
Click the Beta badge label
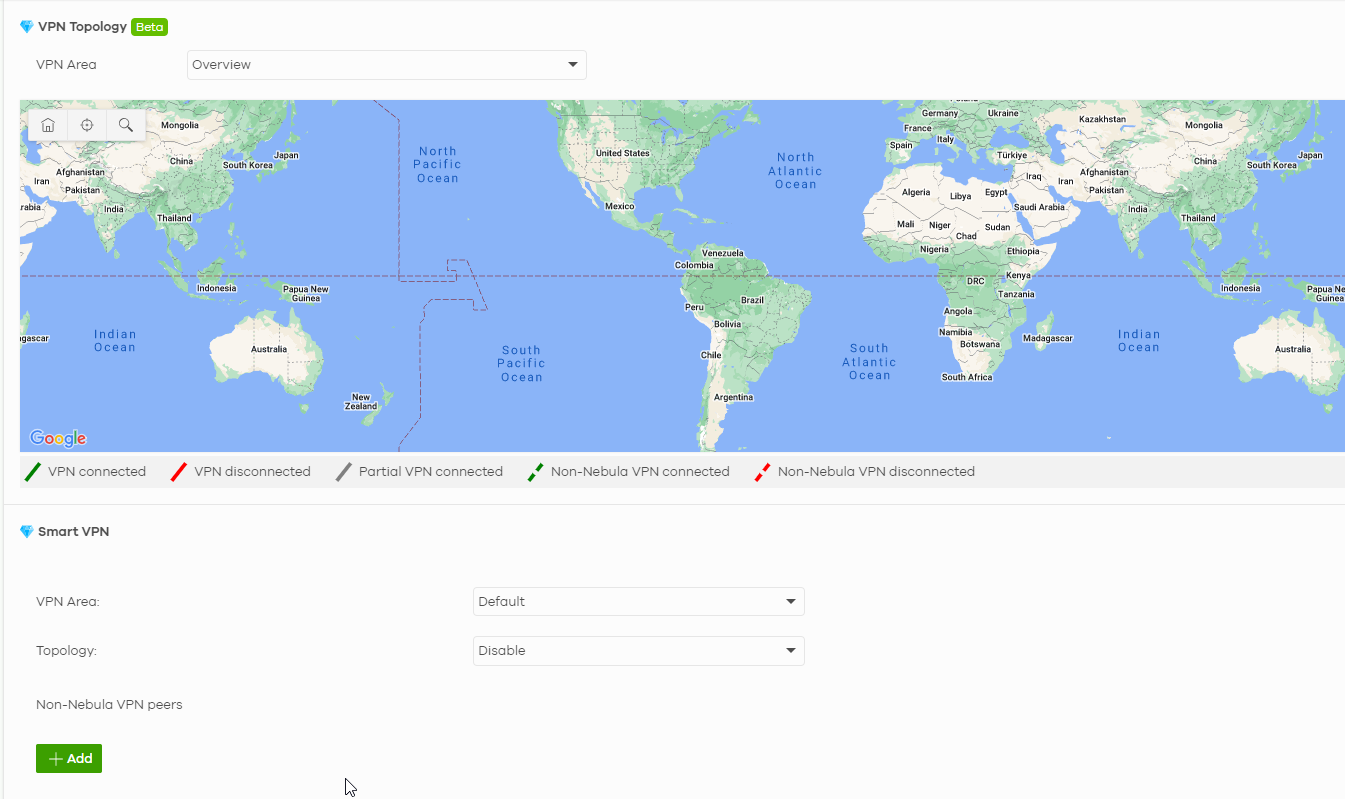coord(149,27)
